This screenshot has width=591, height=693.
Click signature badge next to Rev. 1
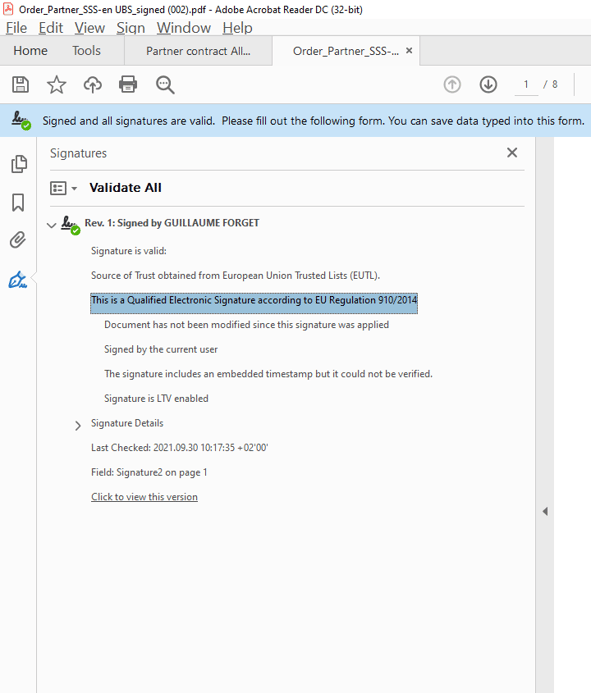point(70,225)
